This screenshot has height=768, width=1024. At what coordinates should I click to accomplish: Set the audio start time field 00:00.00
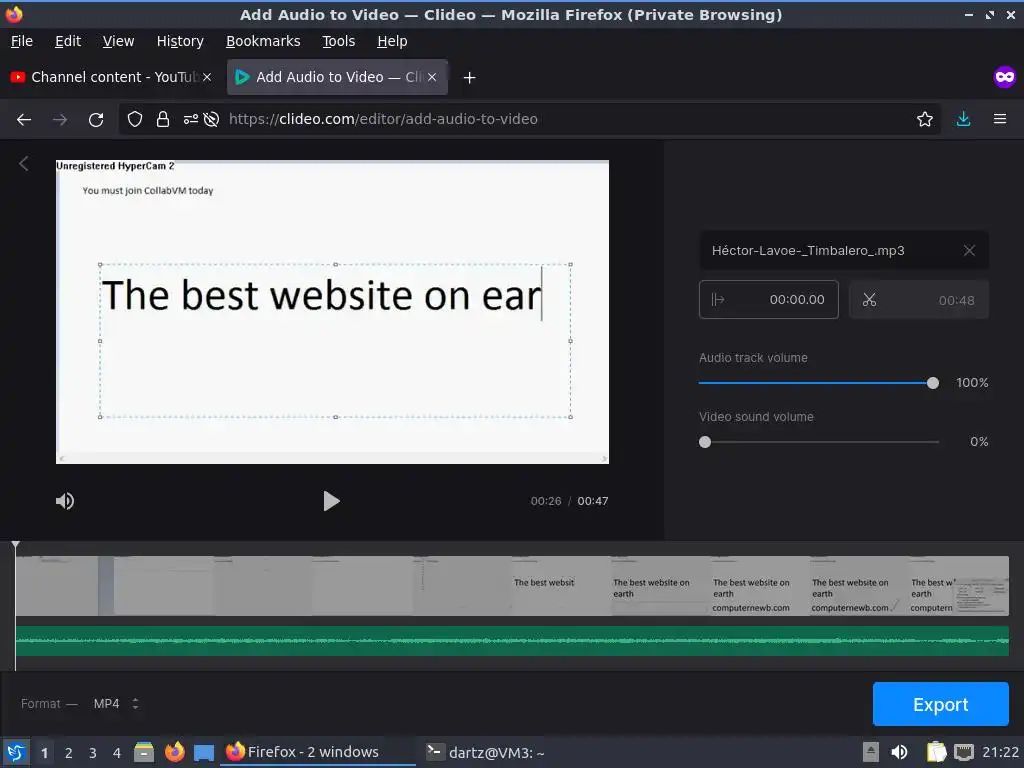pyautogui.click(x=769, y=300)
